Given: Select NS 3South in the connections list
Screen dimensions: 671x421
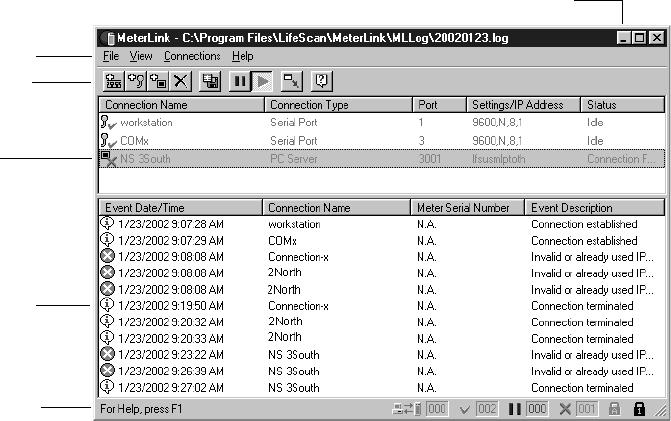Looking at the screenshot, I should tap(145, 159).
